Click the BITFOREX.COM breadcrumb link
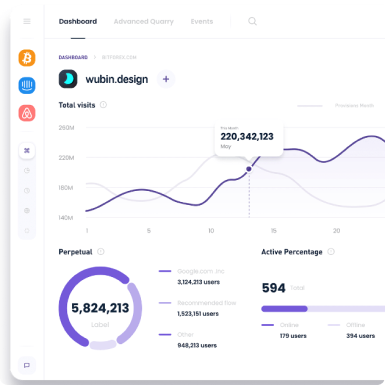 [x=119, y=57]
